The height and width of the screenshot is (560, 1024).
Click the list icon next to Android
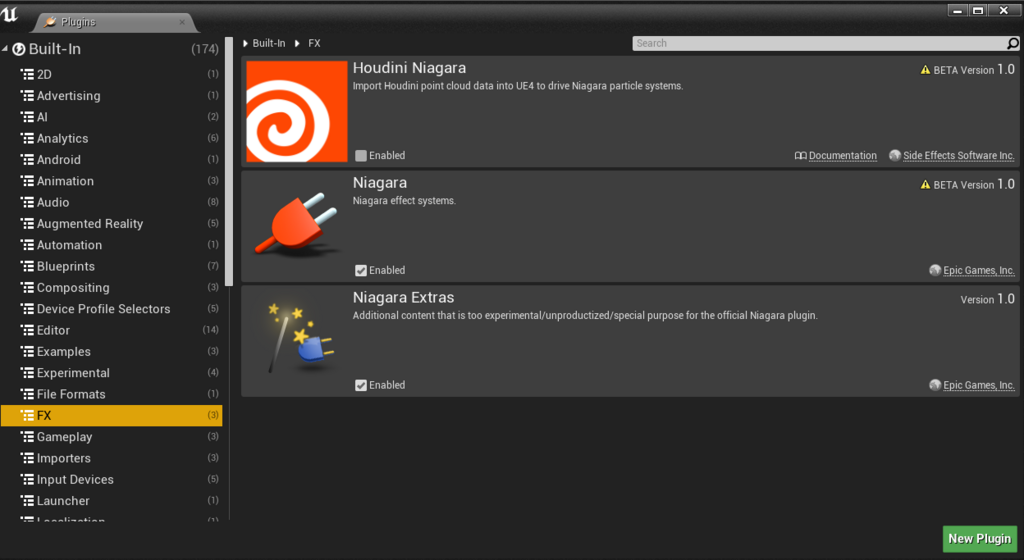click(27, 160)
